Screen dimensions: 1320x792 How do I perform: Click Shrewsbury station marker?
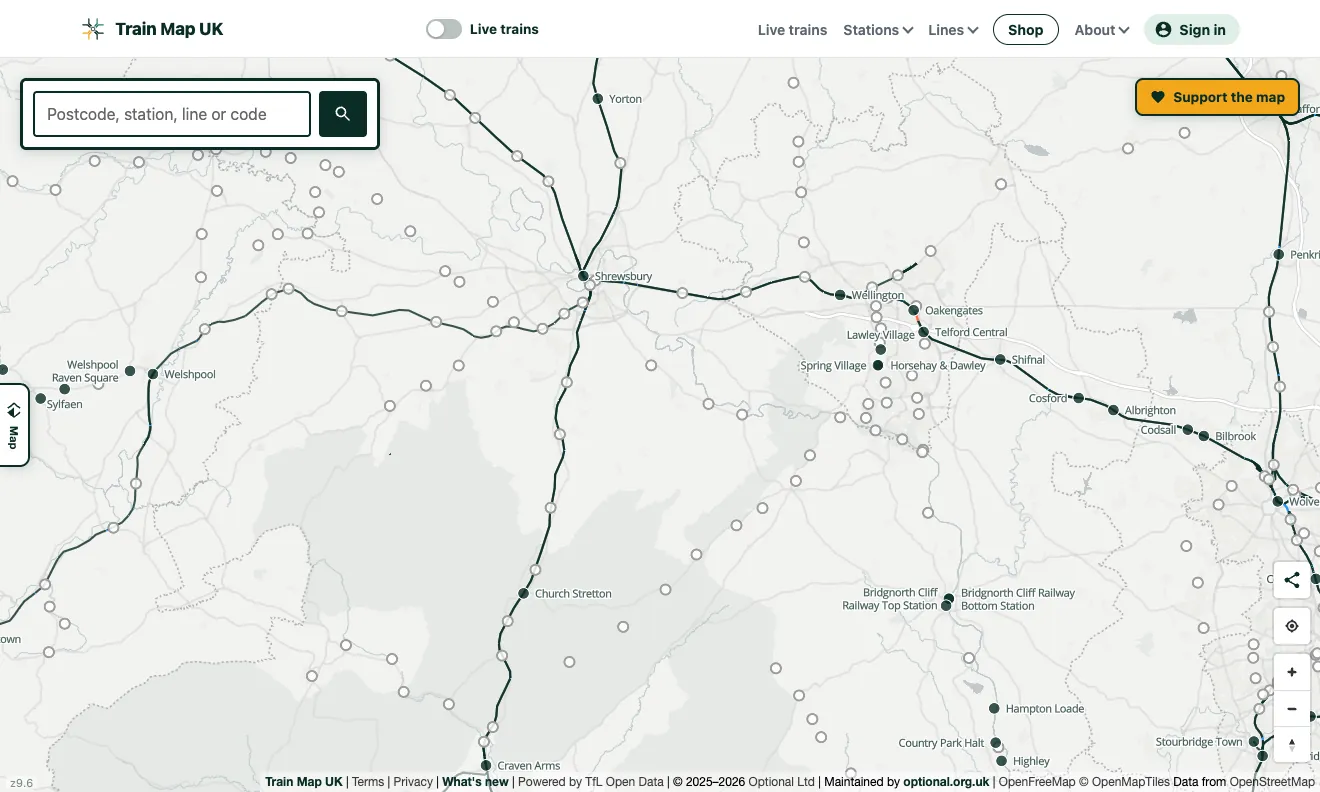[583, 276]
